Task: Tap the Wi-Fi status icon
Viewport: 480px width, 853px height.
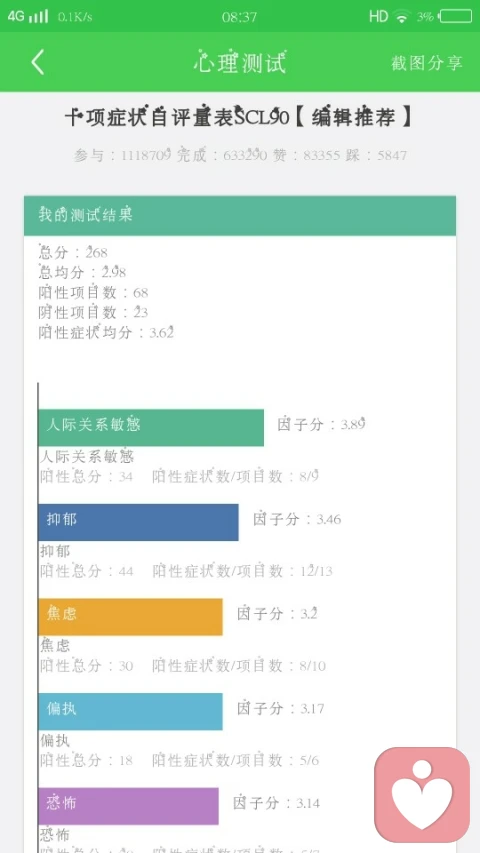Action: [x=402, y=17]
